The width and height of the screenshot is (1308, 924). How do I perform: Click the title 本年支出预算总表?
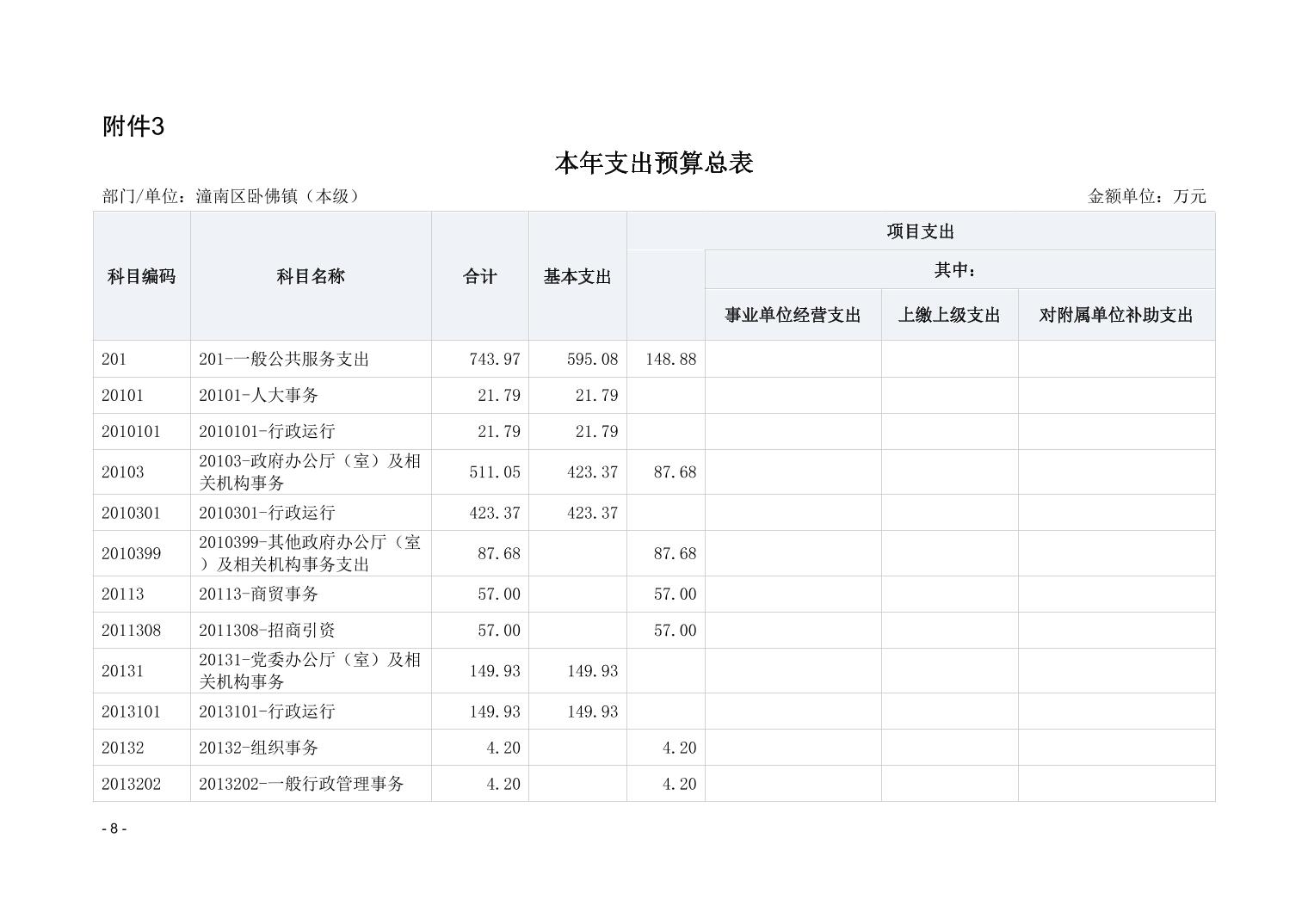(x=654, y=163)
